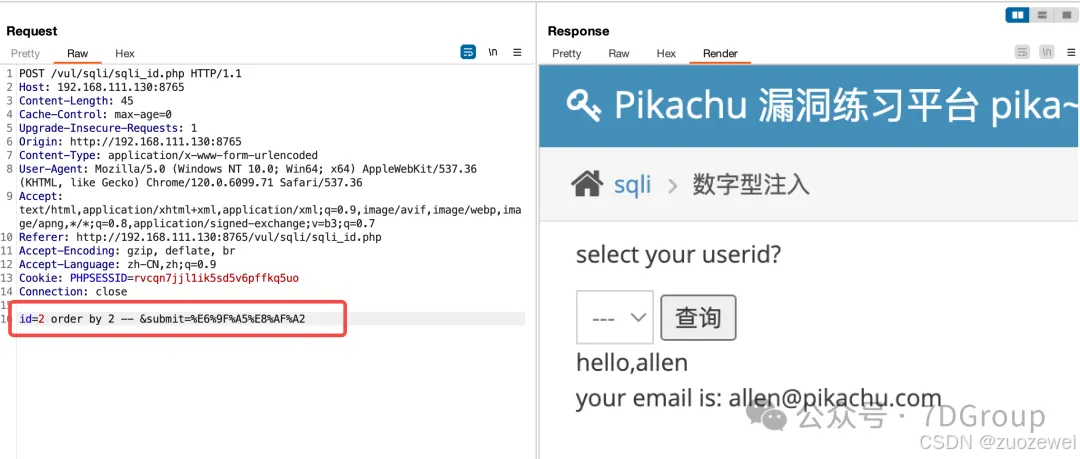Open the Response Pretty tab
This screenshot has width=1080, height=459.
coord(567,54)
